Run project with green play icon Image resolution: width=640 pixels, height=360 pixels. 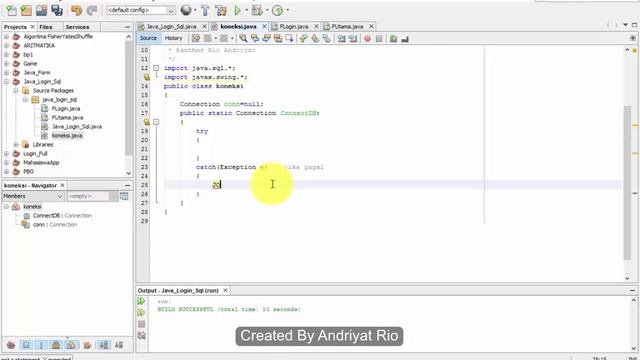pos(237,10)
